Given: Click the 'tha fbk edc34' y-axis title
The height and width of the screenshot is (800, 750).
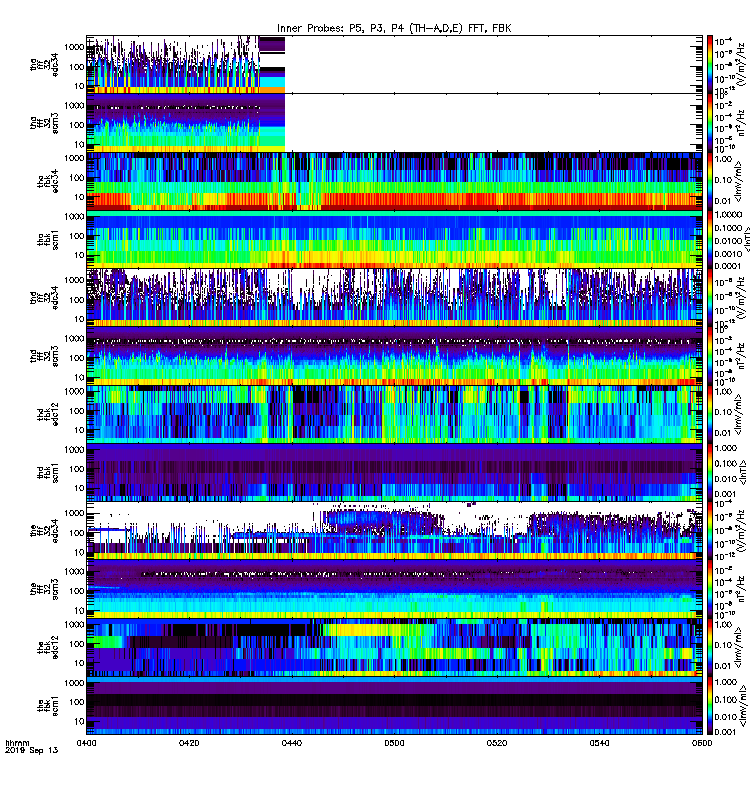Looking at the screenshot, I should tap(48, 181).
